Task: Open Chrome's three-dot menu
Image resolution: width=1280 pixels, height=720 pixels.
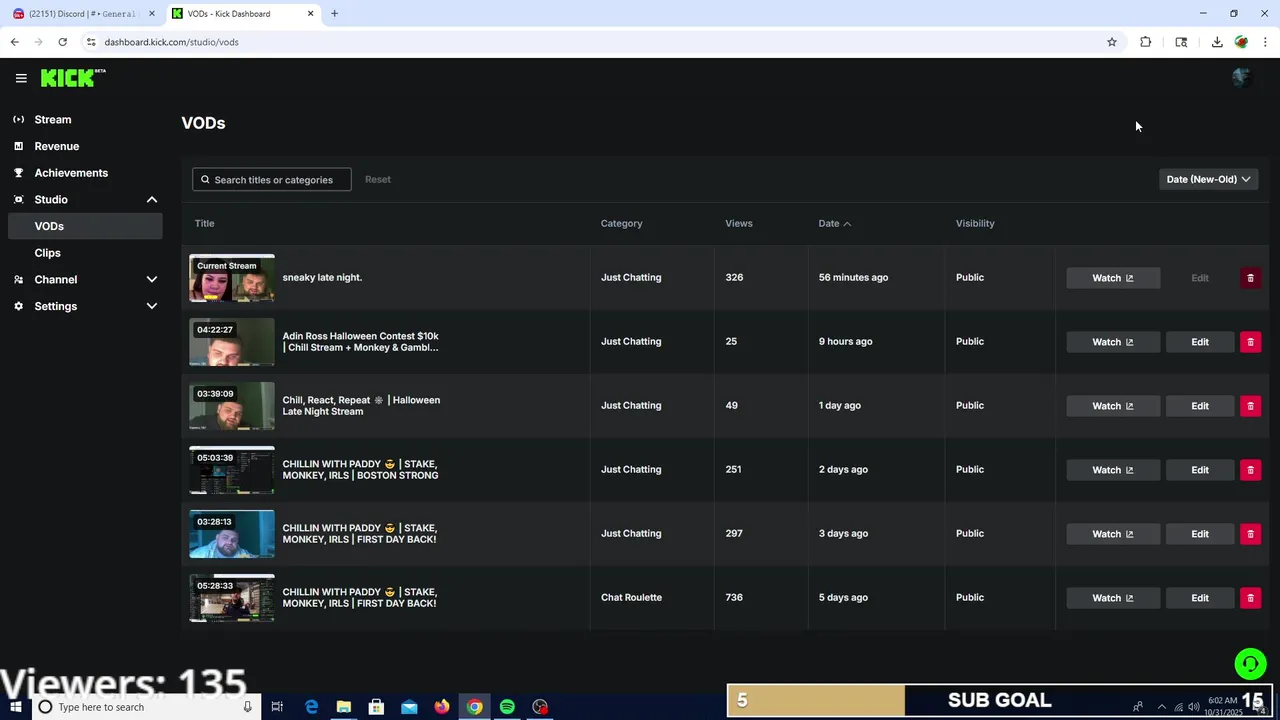Action: point(1265,42)
